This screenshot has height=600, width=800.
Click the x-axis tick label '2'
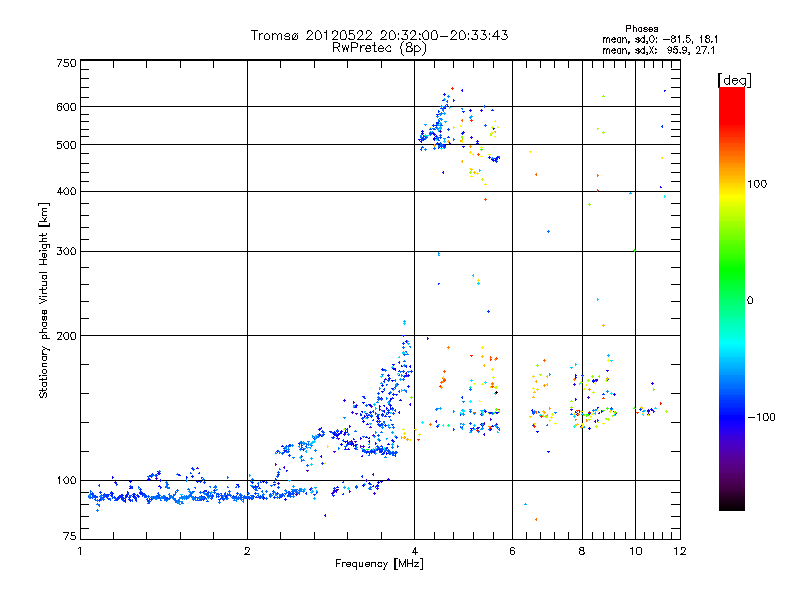click(x=247, y=552)
